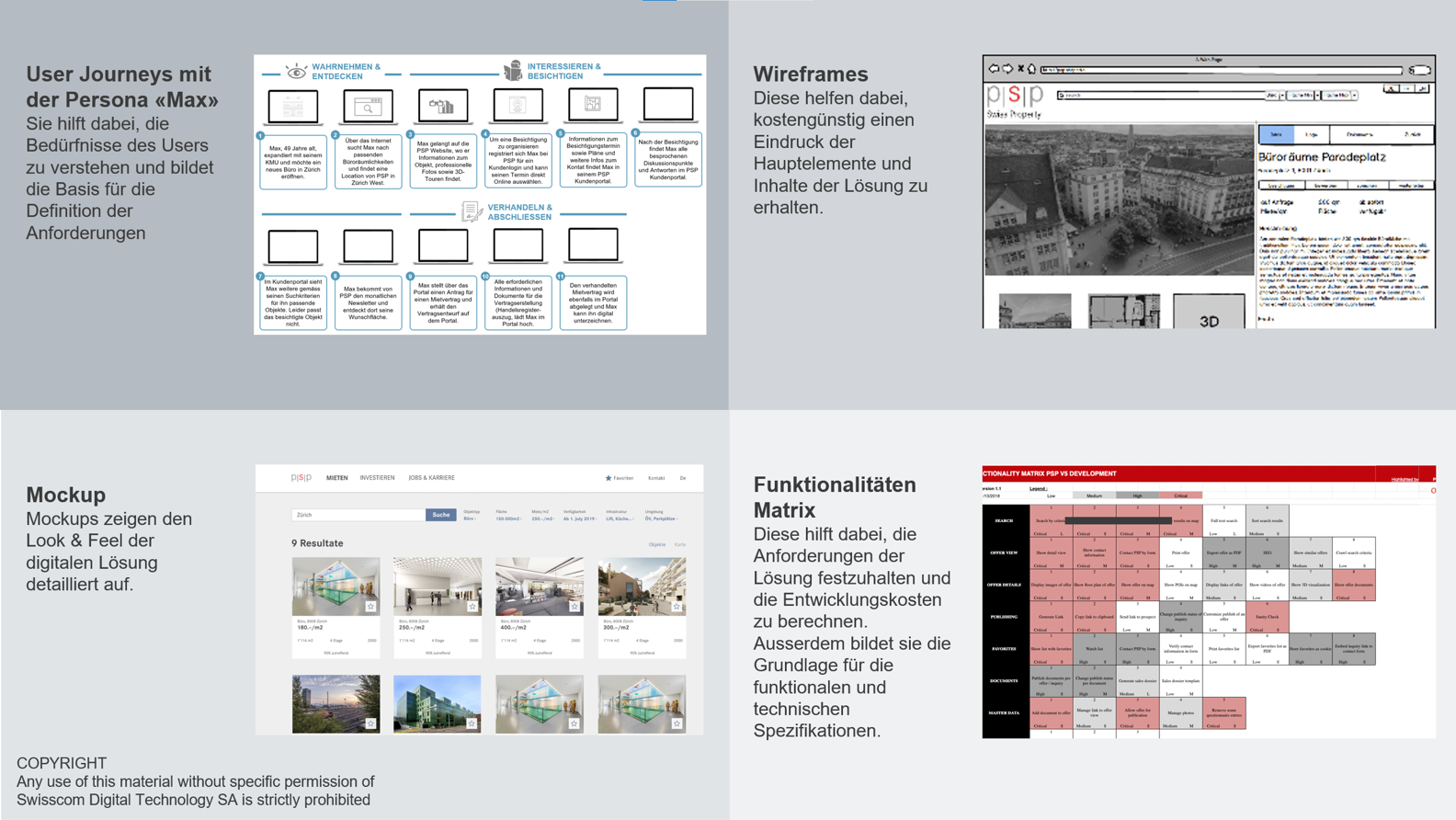Click the laptop with the user profile icon
This screenshot has height=820, width=1456.
pyautogui.click(x=518, y=107)
